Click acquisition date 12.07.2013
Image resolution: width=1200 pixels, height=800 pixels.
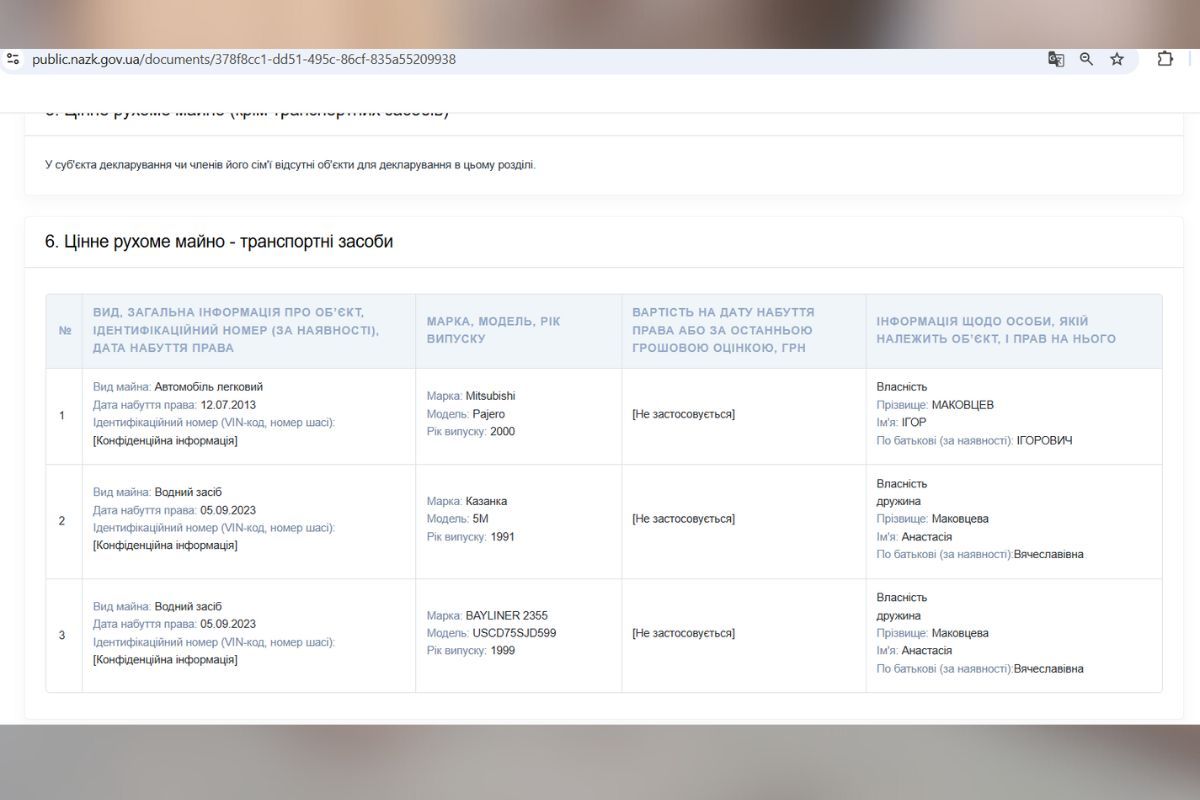point(229,405)
